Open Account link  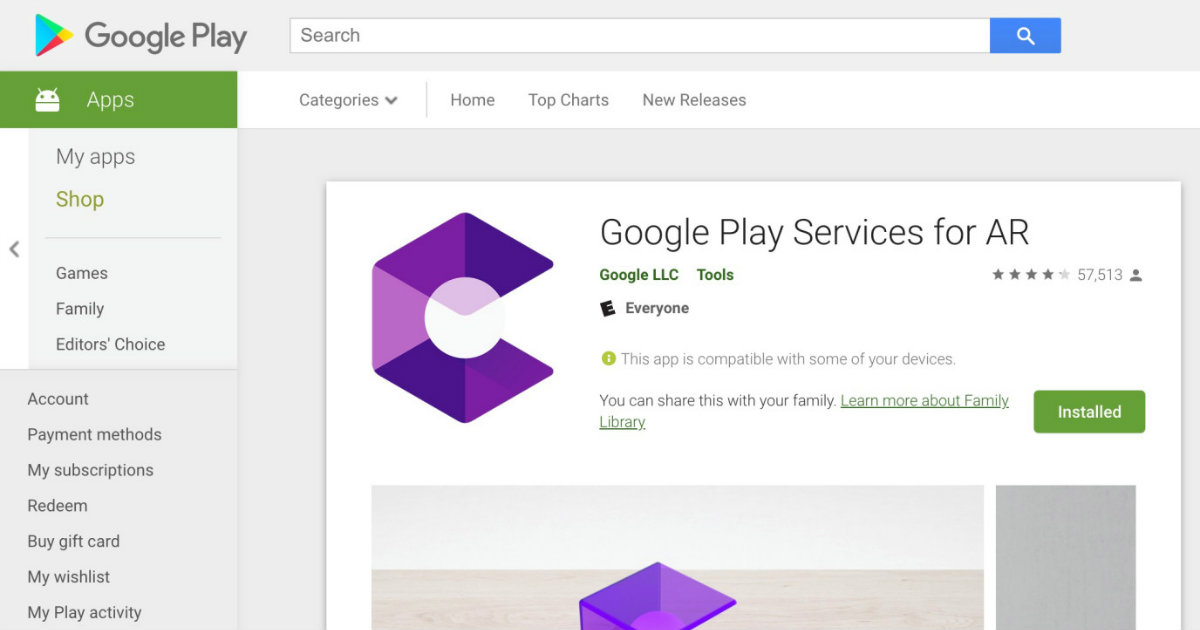point(58,399)
